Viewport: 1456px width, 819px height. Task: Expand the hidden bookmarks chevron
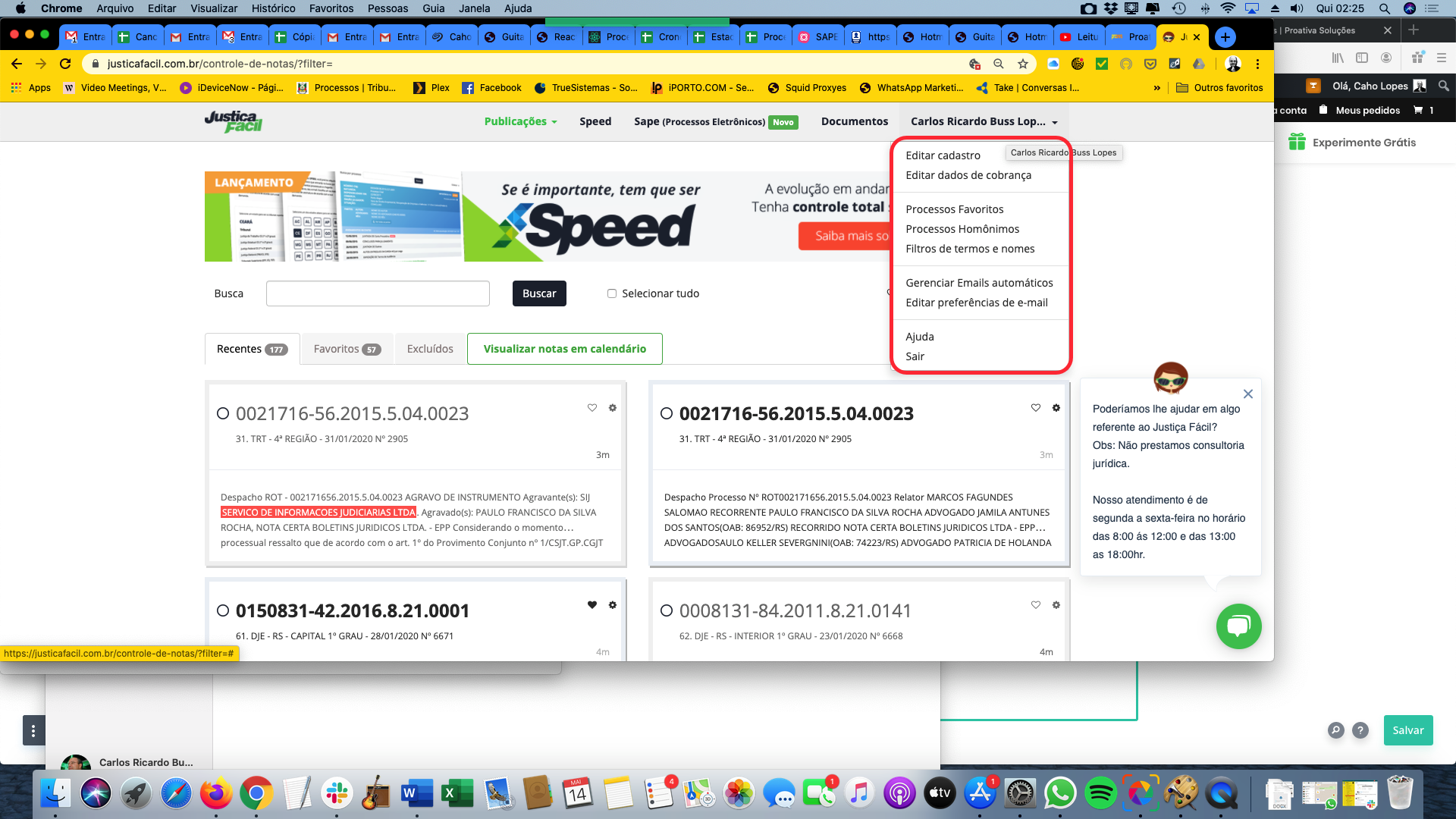[x=1157, y=88]
